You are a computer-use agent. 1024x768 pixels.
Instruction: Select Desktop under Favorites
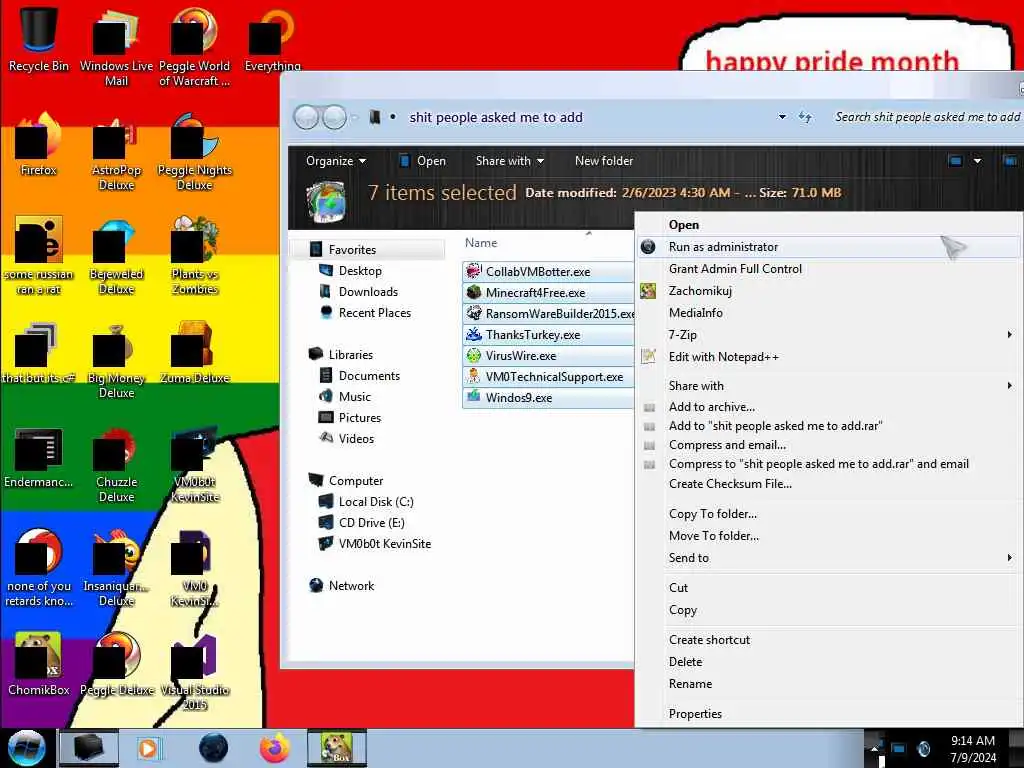[360, 270]
